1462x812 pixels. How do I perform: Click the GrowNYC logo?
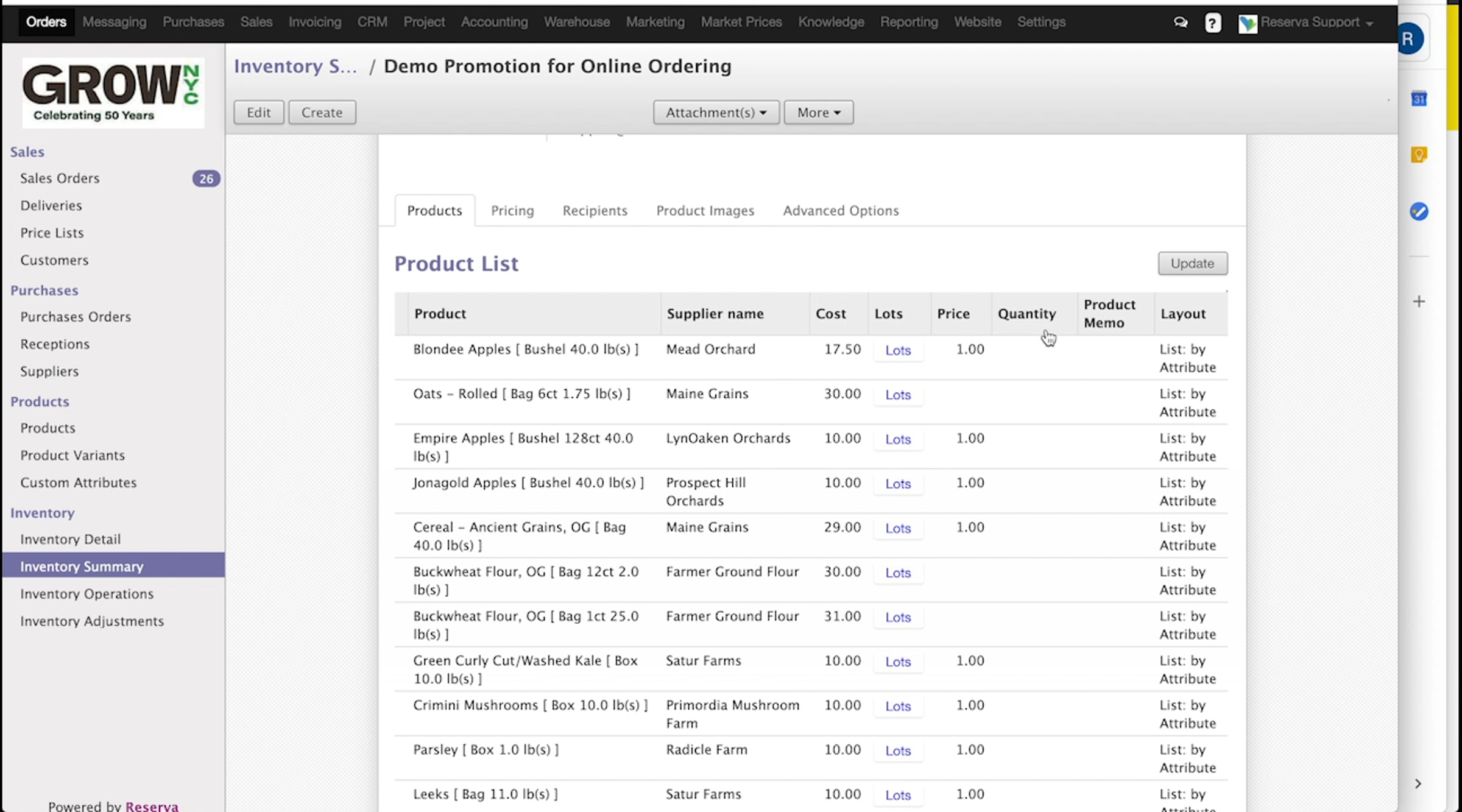pos(113,93)
